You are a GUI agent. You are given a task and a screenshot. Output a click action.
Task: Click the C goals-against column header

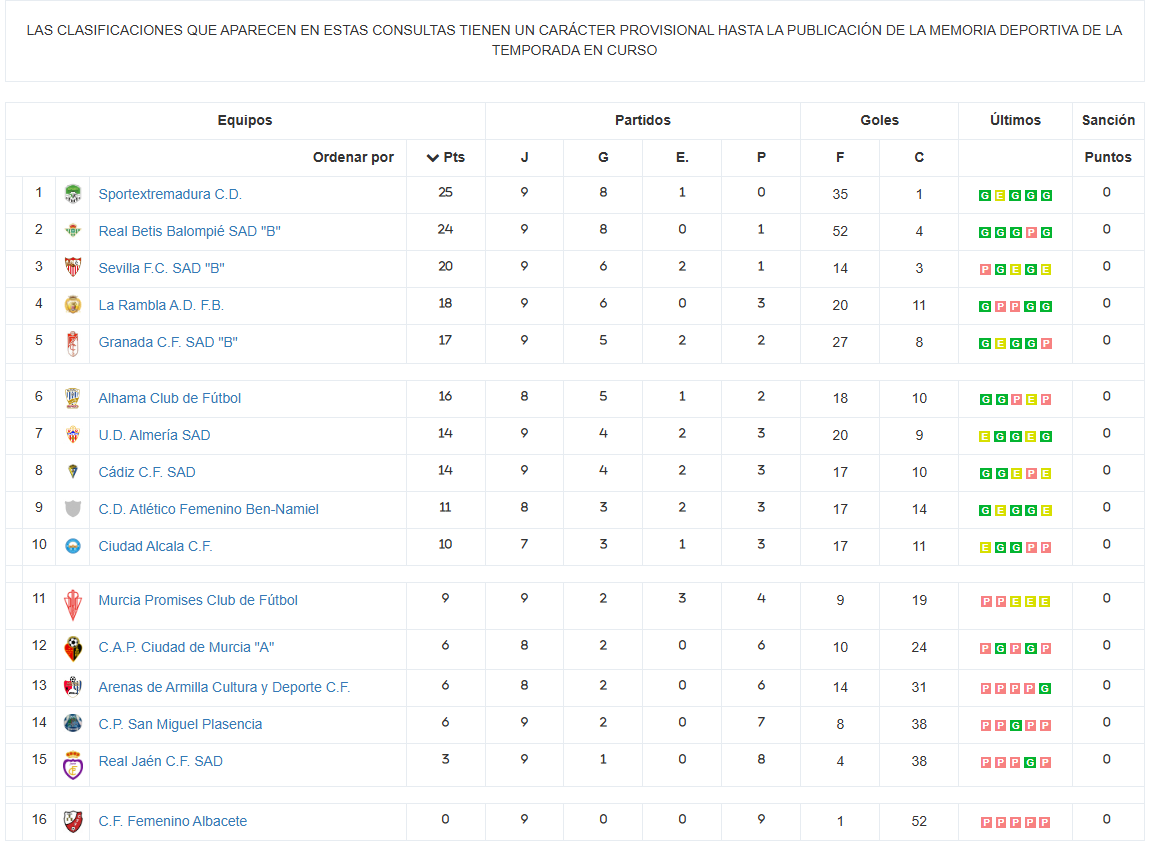[919, 158]
